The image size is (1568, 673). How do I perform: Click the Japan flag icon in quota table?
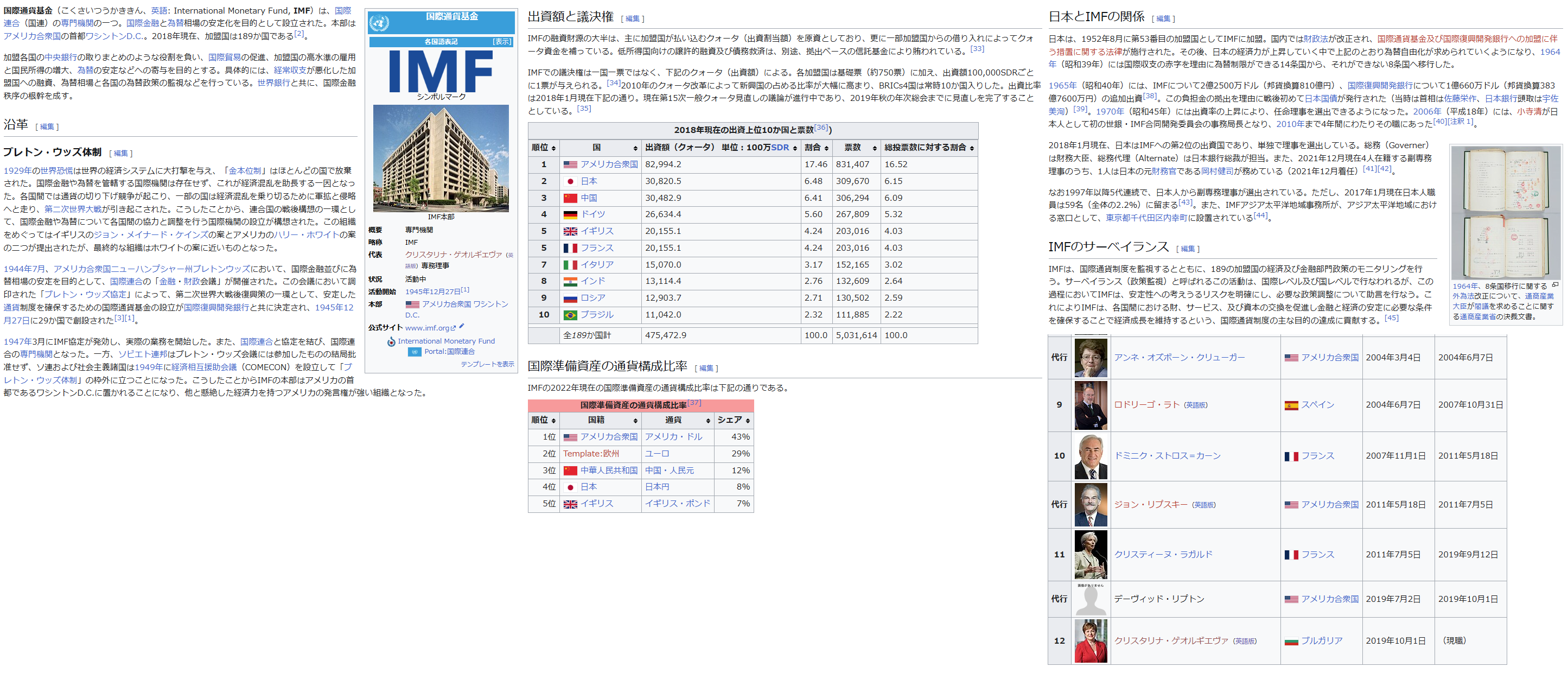[570, 181]
